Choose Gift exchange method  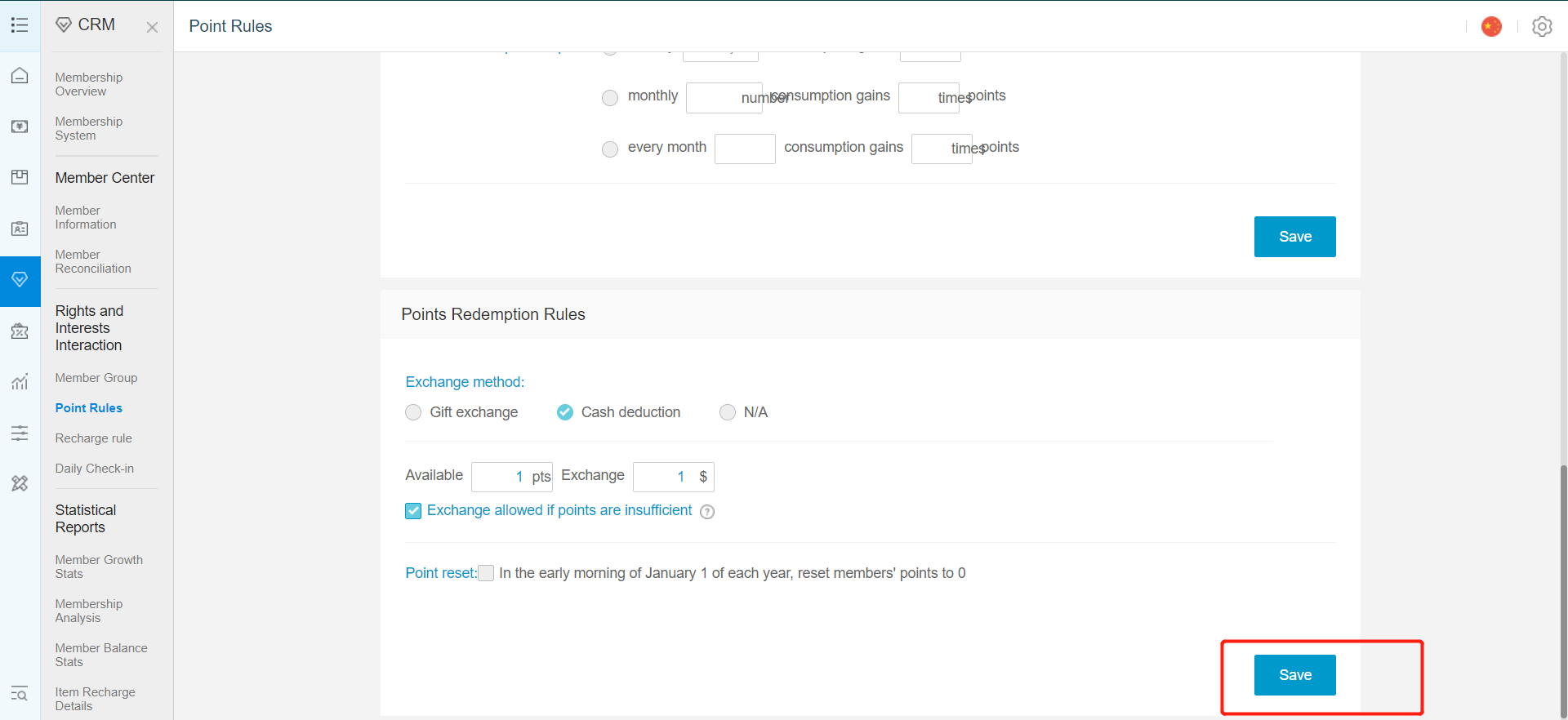[x=413, y=412]
